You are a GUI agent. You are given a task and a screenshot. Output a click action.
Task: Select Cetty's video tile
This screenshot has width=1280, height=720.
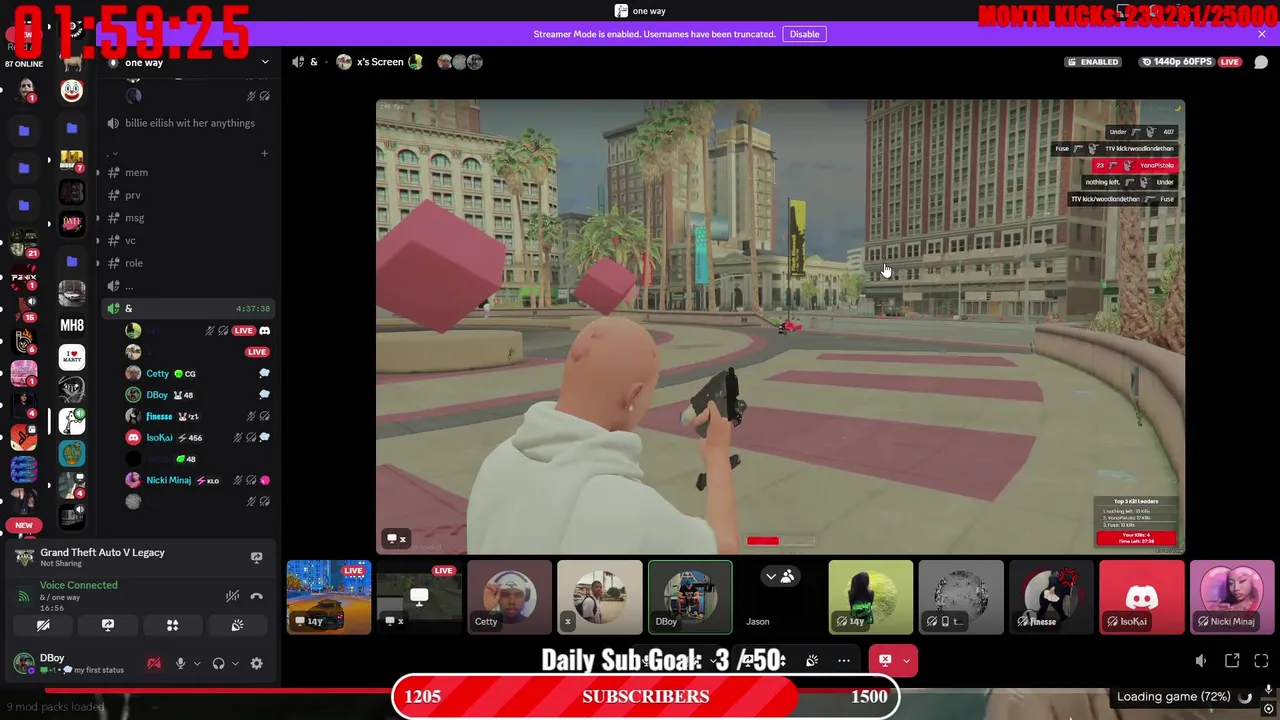point(509,597)
